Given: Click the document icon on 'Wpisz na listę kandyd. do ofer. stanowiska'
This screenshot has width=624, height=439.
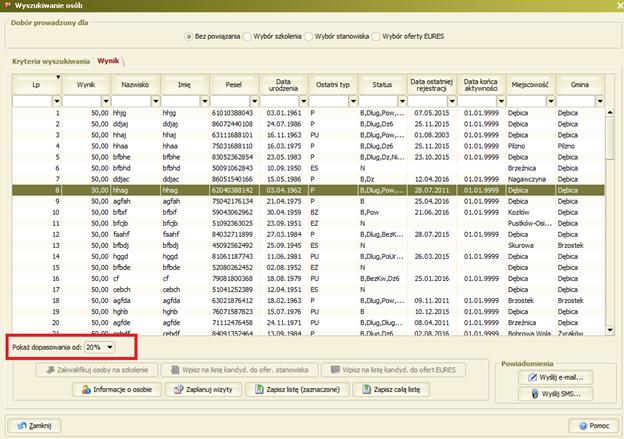Looking at the screenshot, I should (175, 370).
